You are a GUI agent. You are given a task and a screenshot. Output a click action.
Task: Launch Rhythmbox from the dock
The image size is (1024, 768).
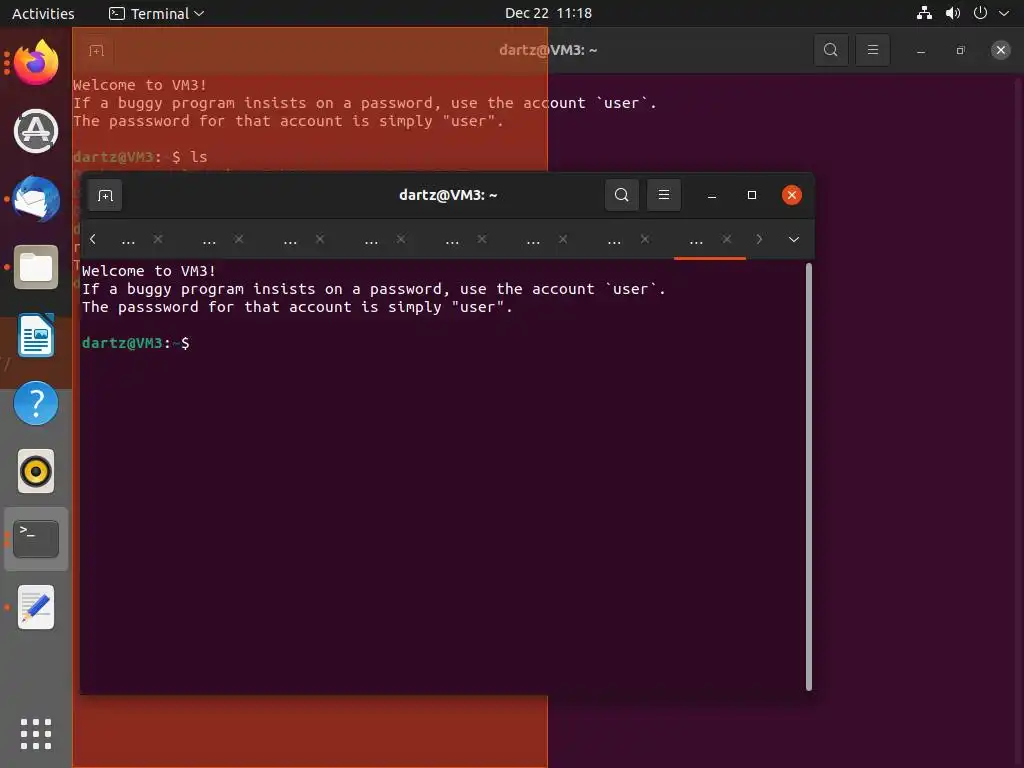[36, 472]
